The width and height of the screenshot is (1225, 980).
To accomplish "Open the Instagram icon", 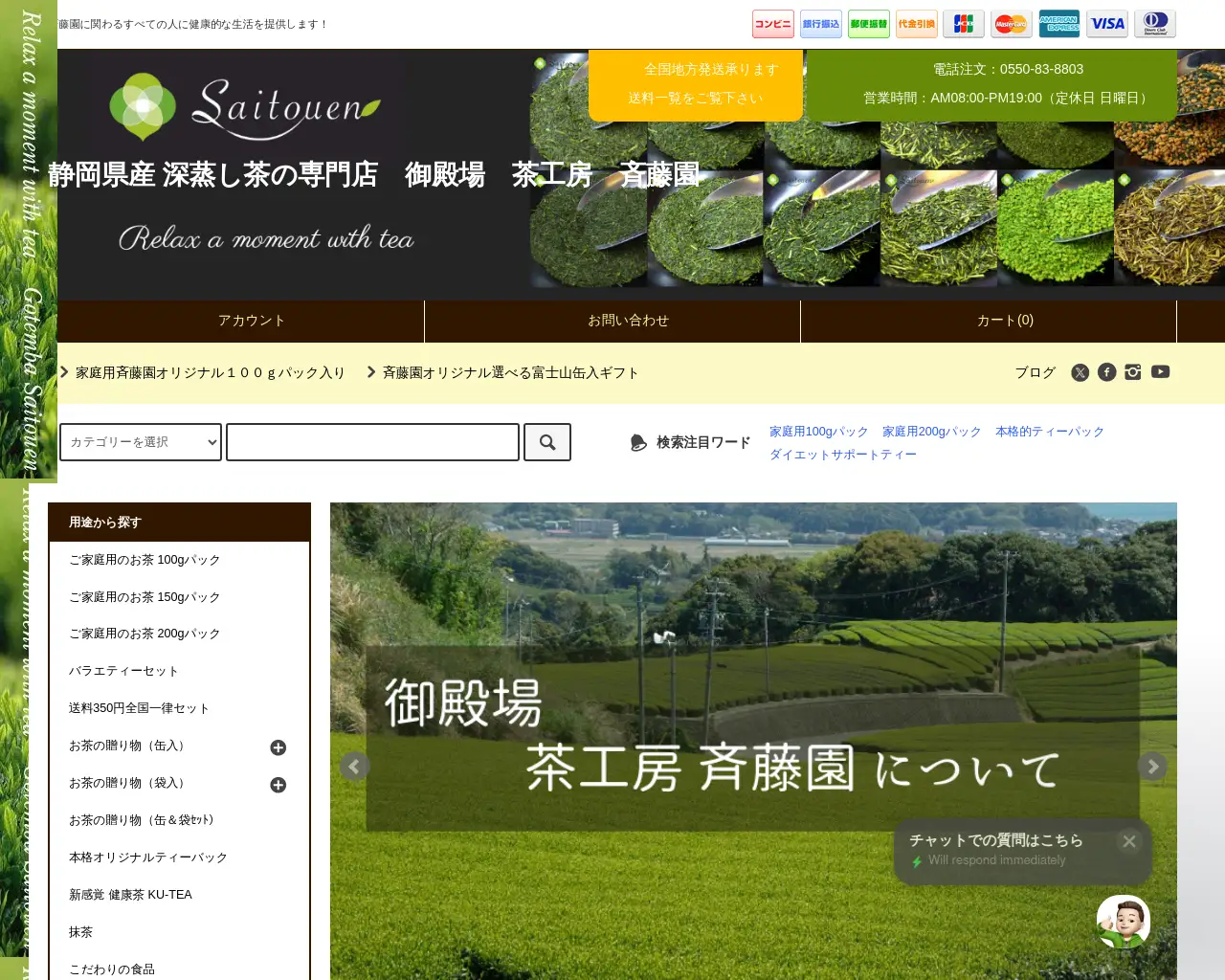I will 1133,372.
